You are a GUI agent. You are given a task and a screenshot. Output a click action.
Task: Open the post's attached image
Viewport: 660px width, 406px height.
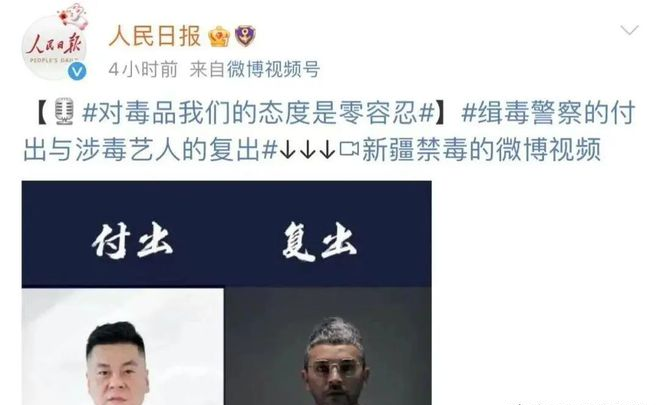pyautogui.click(x=226, y=293)
